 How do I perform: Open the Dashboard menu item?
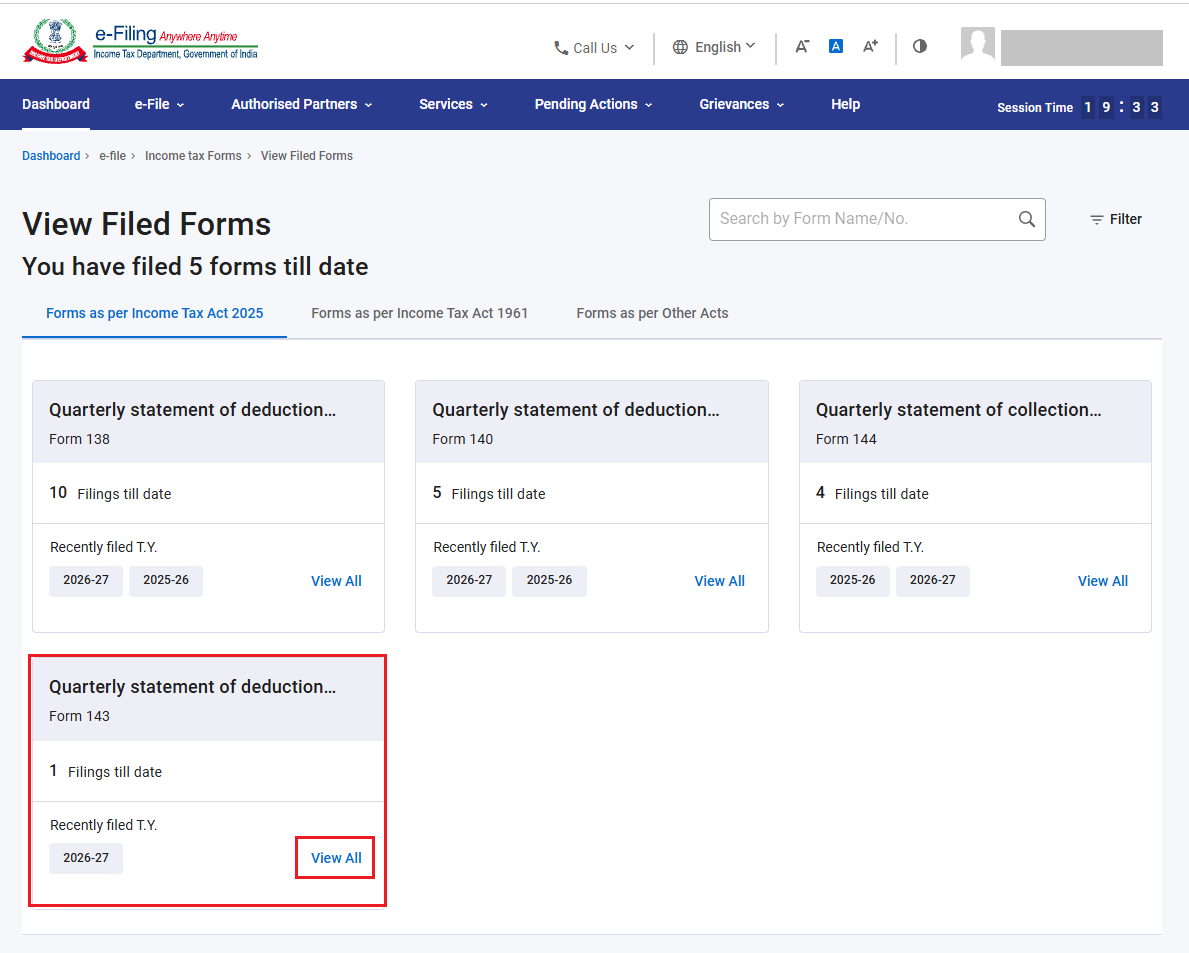click(56, 104)
